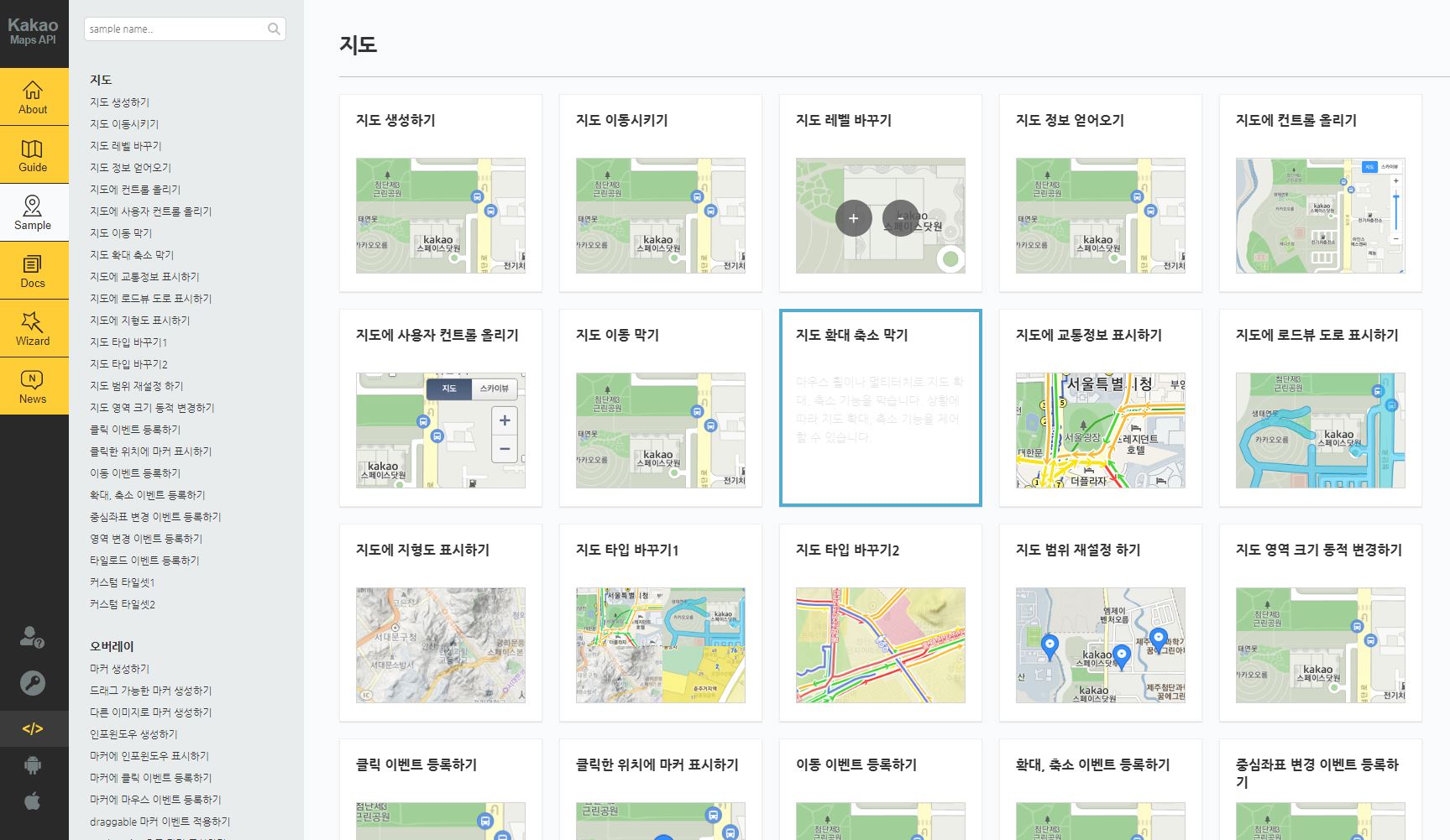Open the 지도에 교통정보 표시하기 card
This screenshot has height=840, width=1450.
coord(1101,408)
